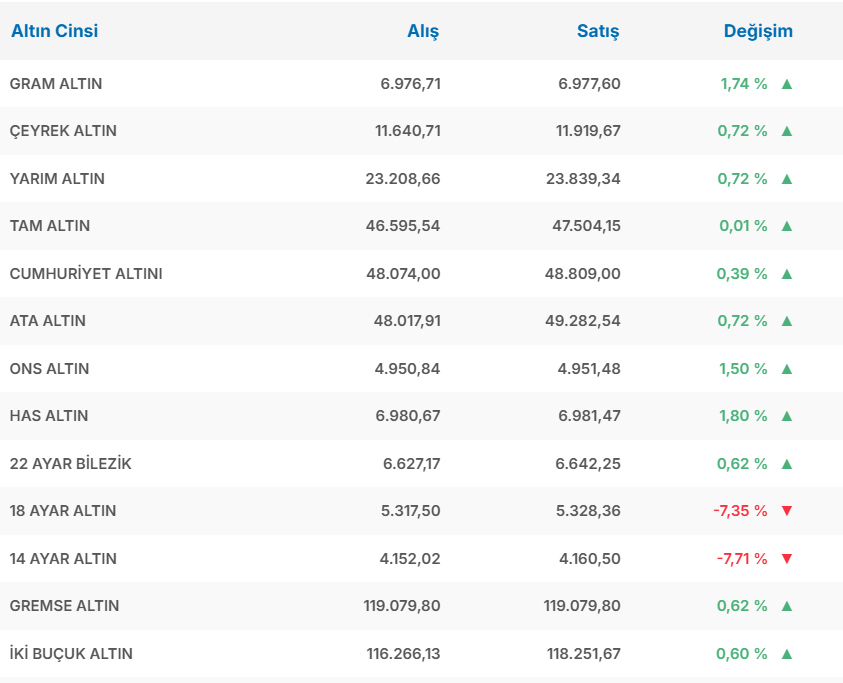Click the up arrow for CUMHURİYET ALTINI
Screen dimensions: 843x683
click(786, 274)
